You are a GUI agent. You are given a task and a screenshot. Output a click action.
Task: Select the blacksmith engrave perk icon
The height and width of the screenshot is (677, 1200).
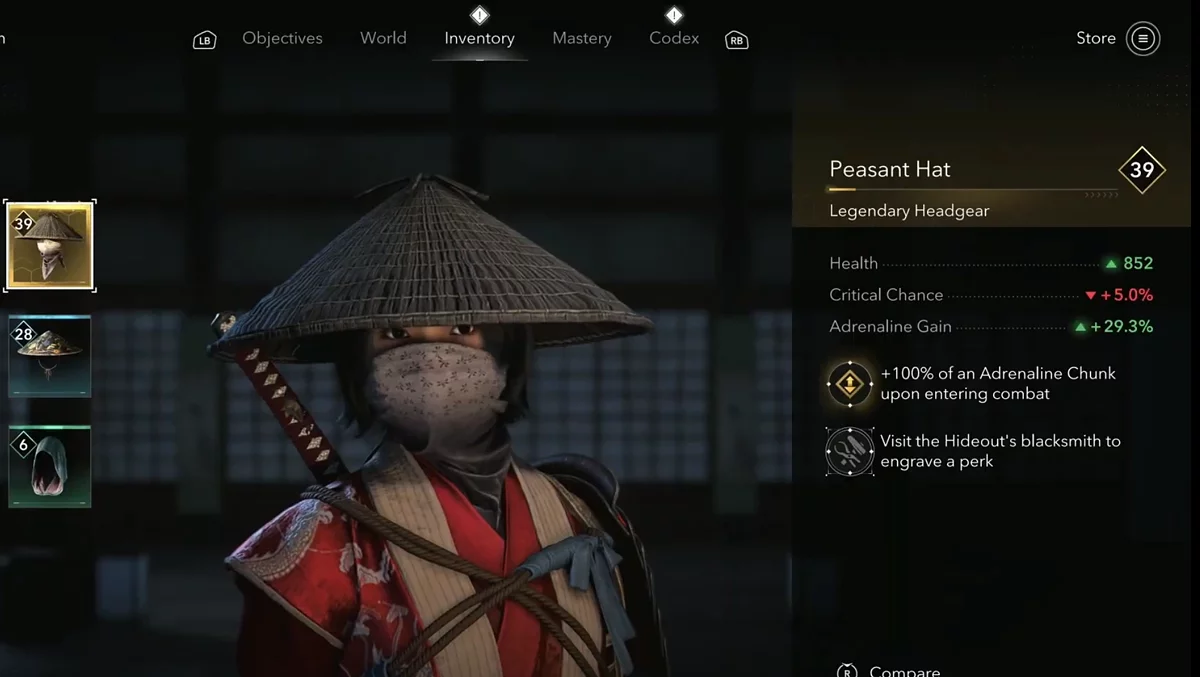pyautogui.click(x=850, y=451)
